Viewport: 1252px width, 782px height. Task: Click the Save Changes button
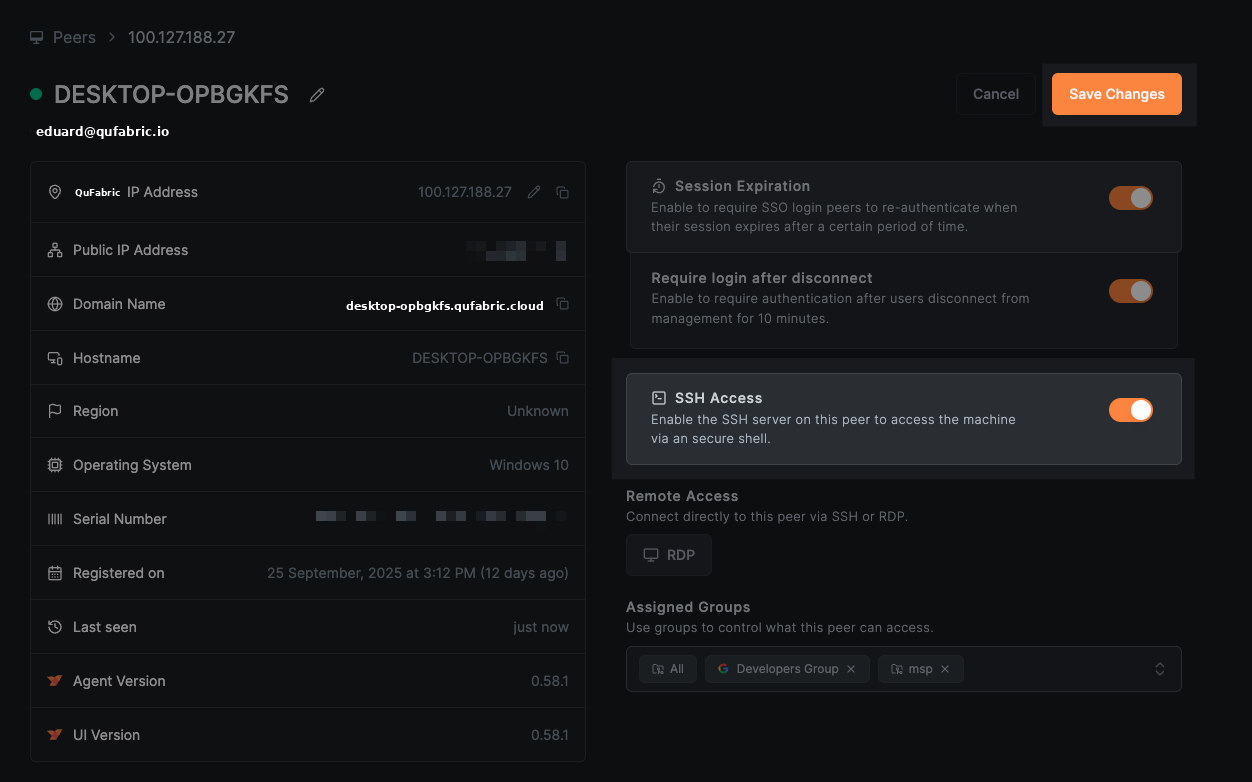point(1116,93)
